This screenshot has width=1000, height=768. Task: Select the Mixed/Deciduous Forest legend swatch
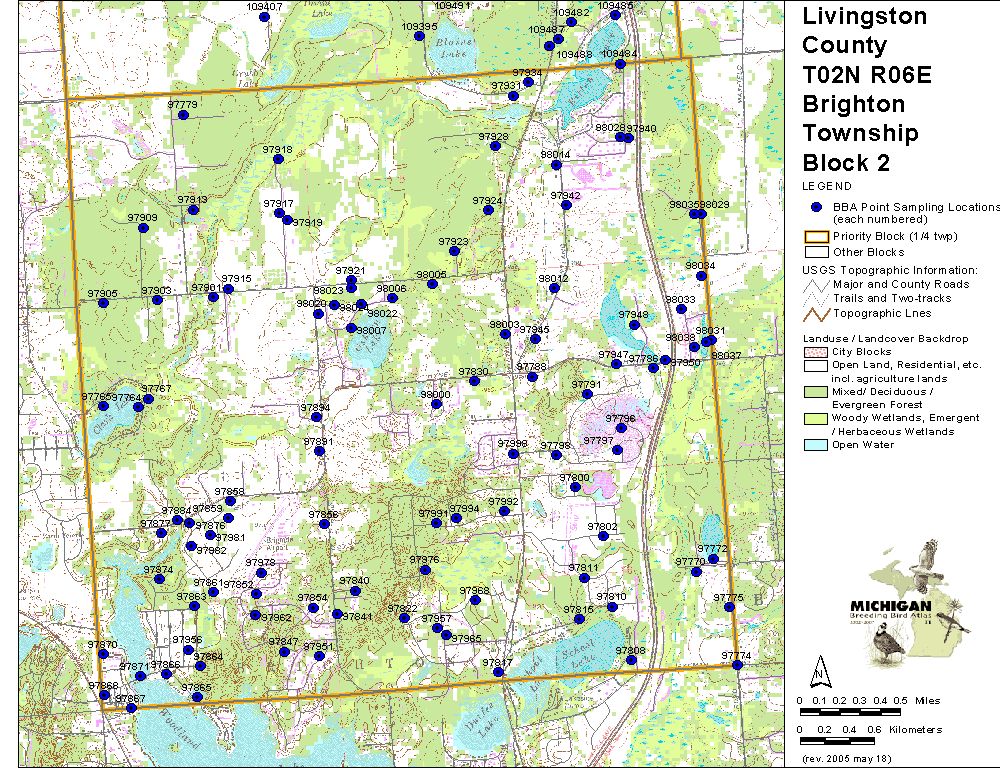point(816,392)
